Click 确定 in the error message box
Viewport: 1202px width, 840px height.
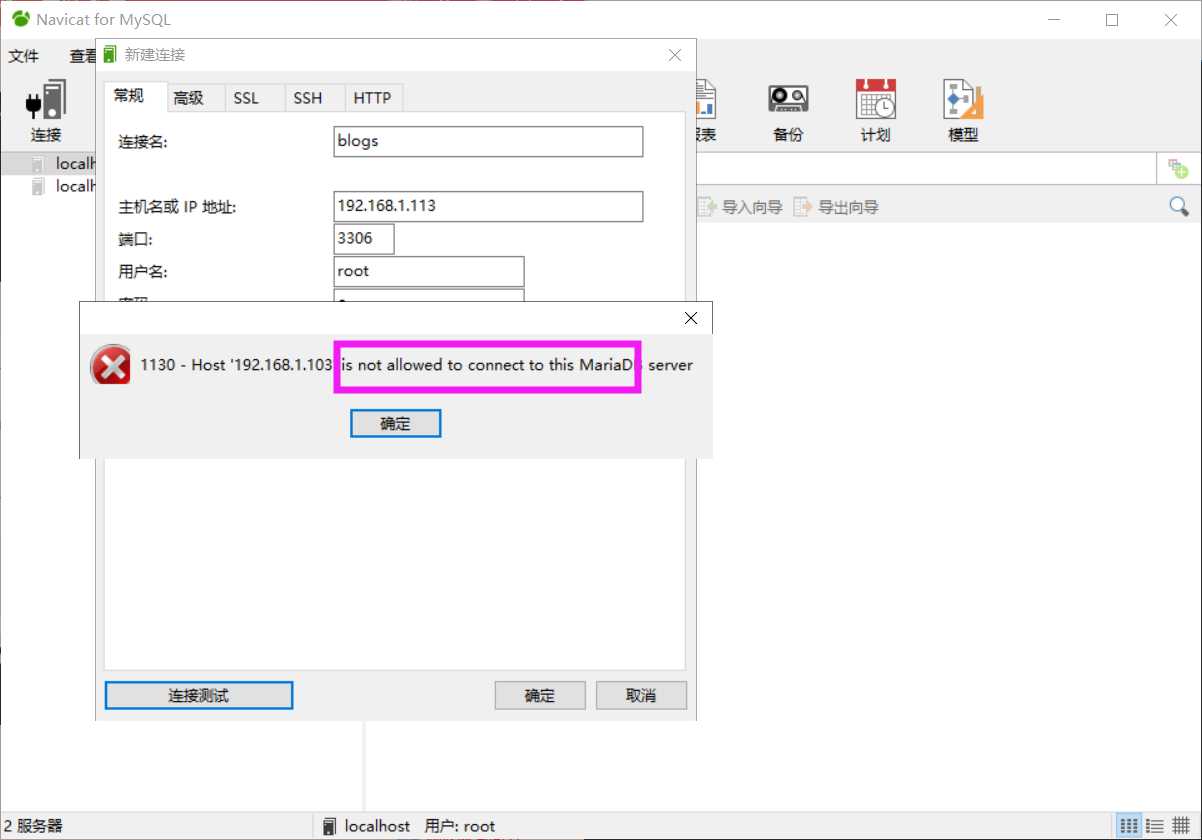pos(395,423)
